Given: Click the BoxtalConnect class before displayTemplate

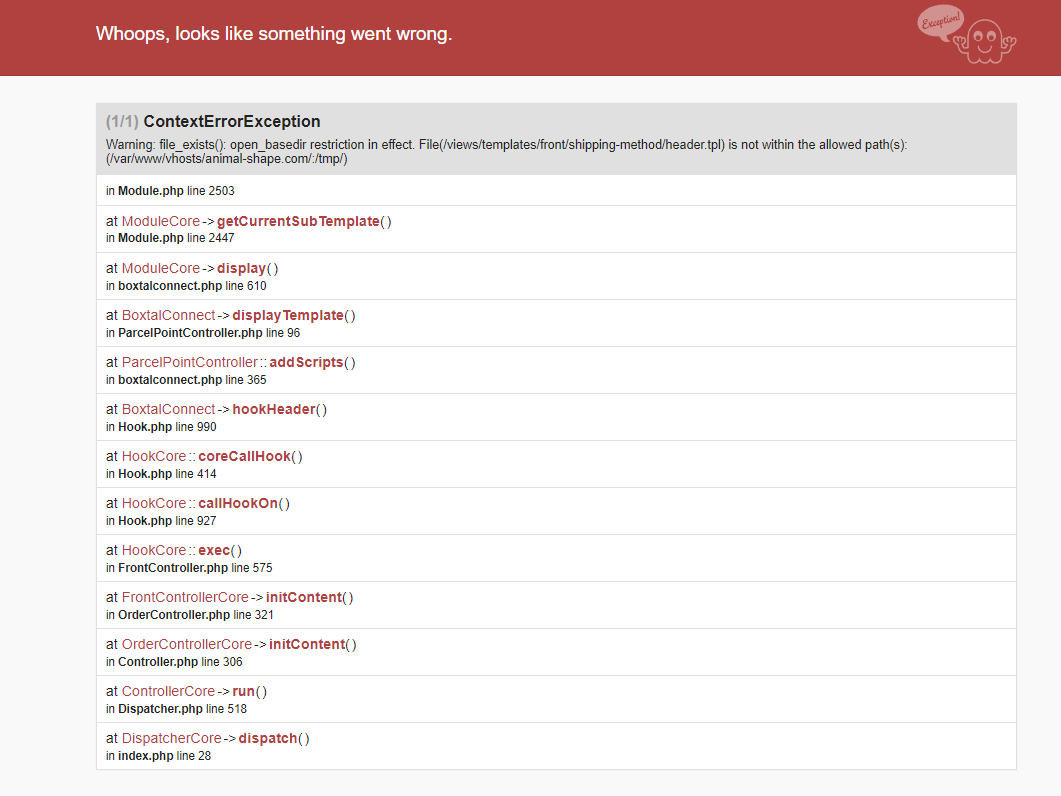Looking at the screenshot, I should point(168,315).
